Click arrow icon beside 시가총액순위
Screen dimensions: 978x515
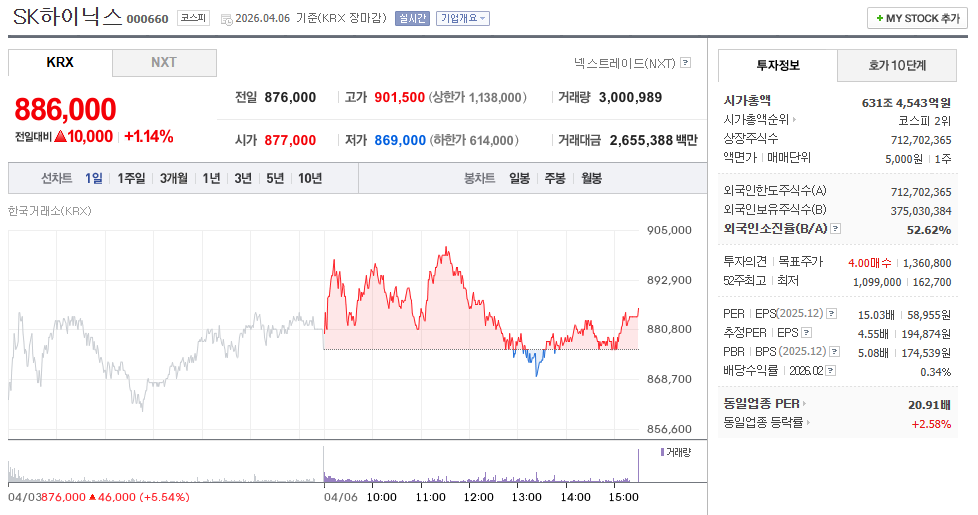794,119
